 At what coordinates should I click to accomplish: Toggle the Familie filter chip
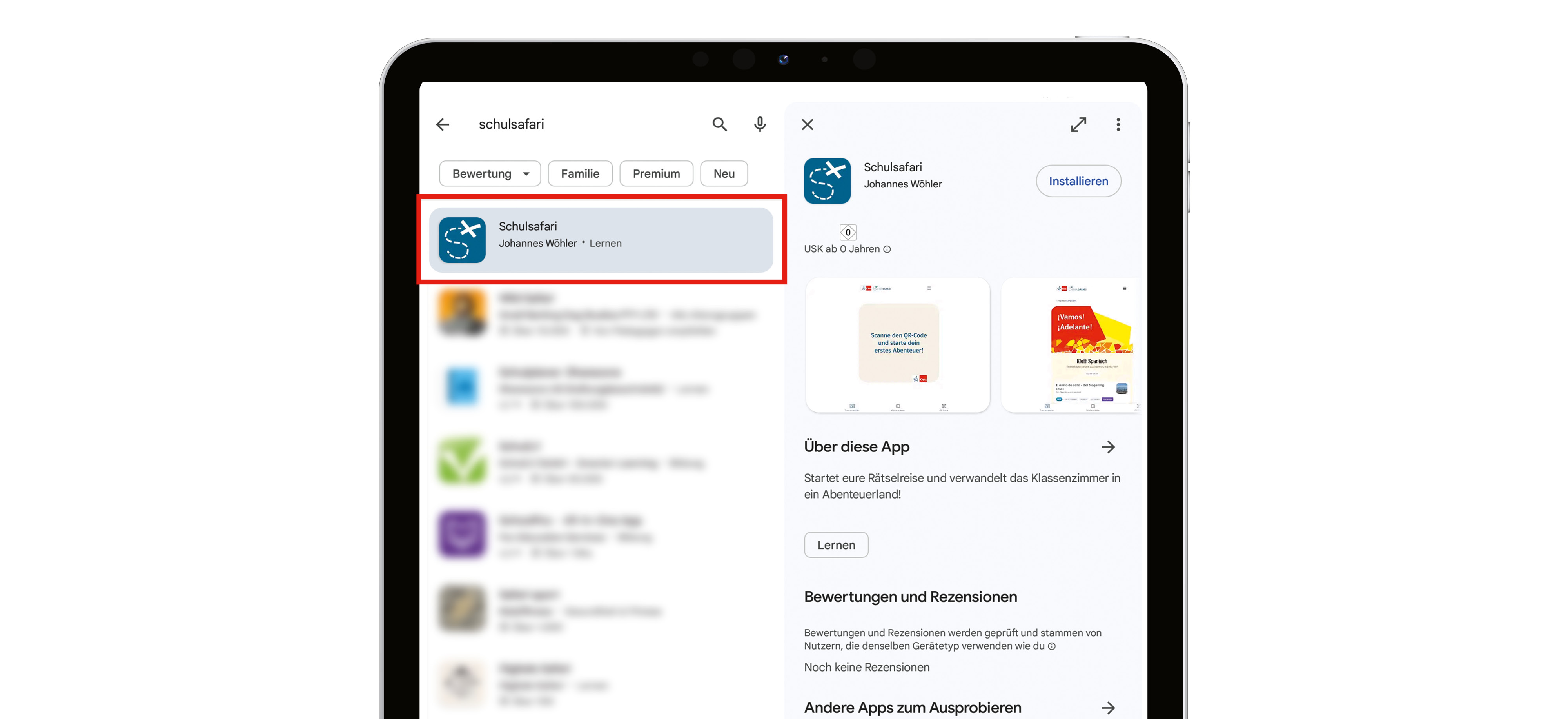coord(579,174)
